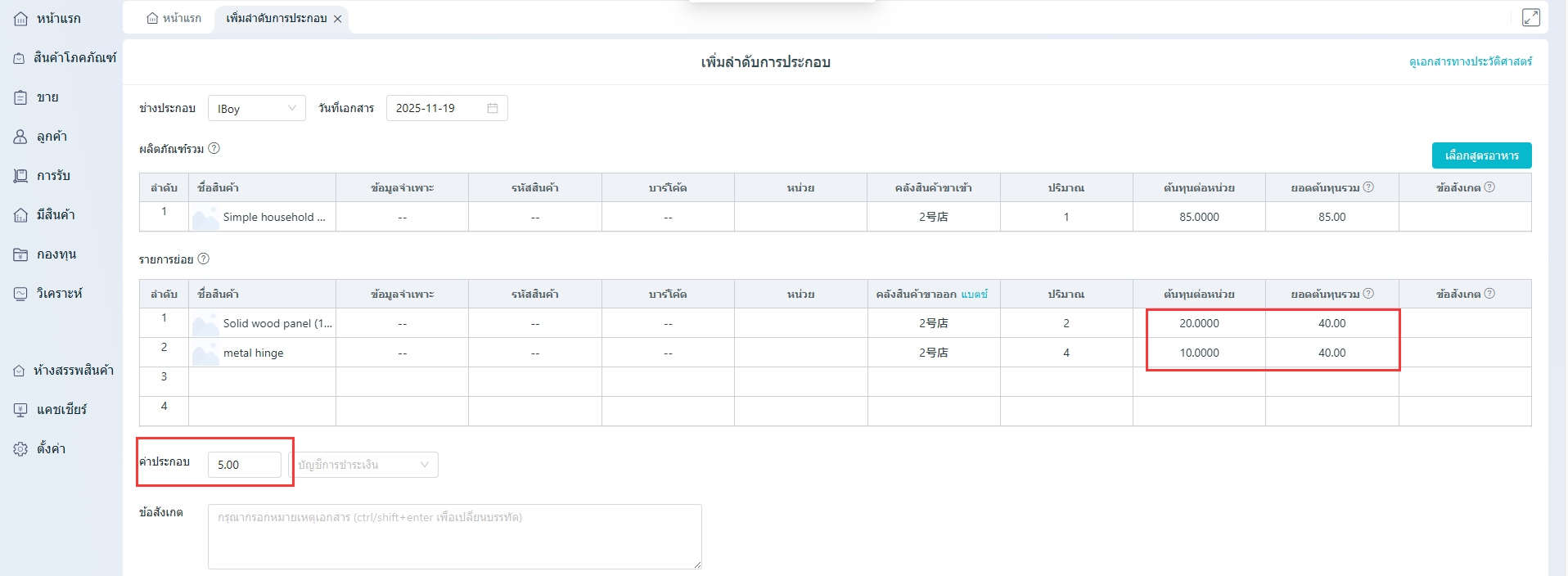Click the fullscreen expand icon at top right
The width and height of the screenshot is (1568, 576).
tap(1530, 17)
